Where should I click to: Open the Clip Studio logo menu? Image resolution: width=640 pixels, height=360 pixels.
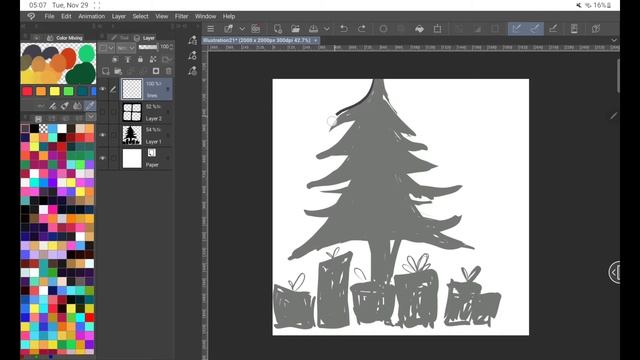tap(31, 16)
